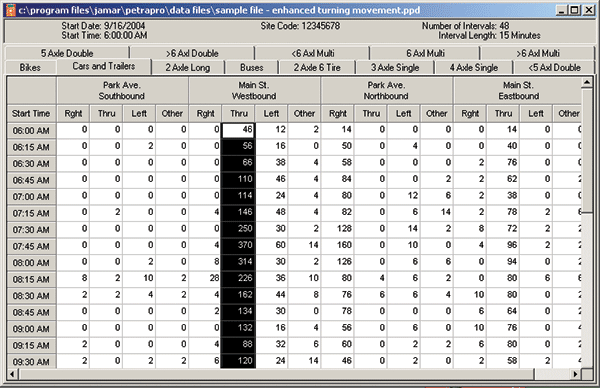Image resolution: width=600 pixels, height=388 pixels.
Task: Click the Site Code 12345678 label
Action: point(300,26)
